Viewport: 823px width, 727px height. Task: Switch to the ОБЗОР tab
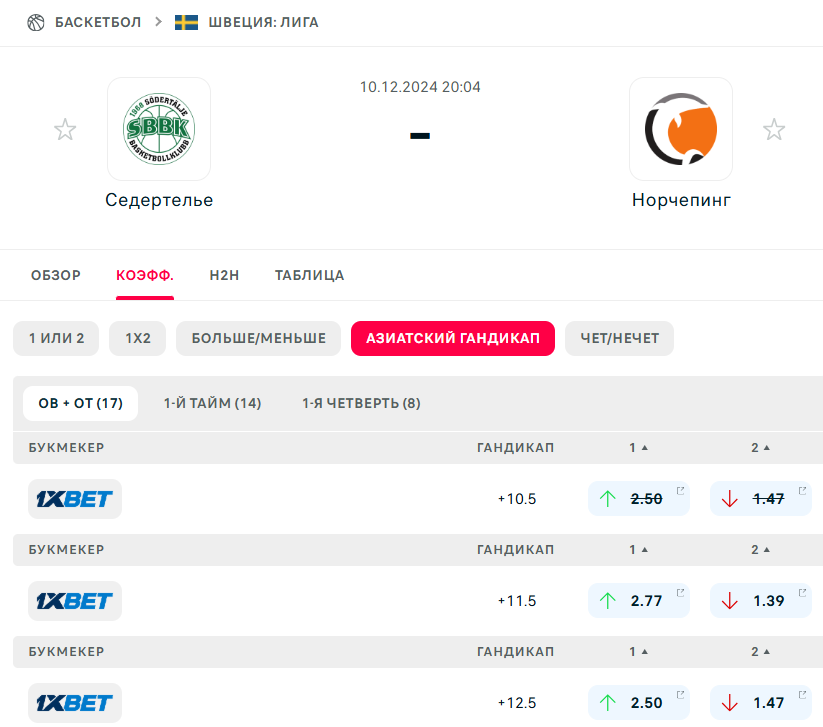pos(56,275)
